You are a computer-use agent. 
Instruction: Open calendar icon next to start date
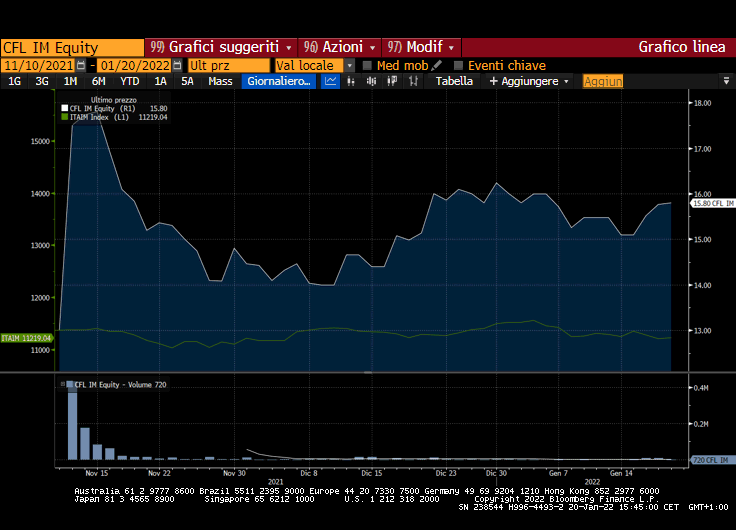click(x=81, y=65)
